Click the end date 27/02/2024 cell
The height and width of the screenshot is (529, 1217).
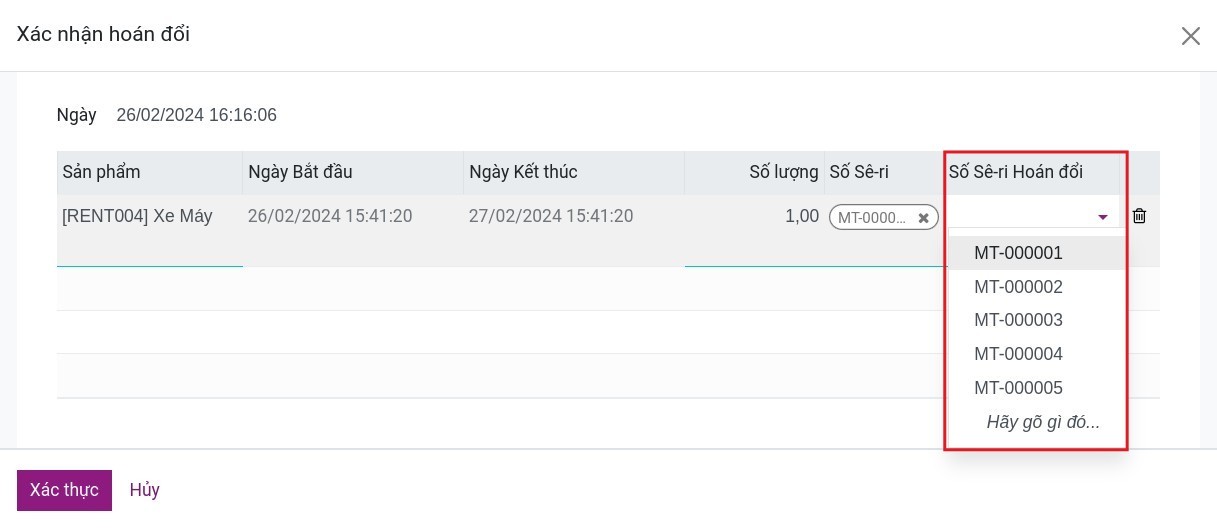click(x=551, y=216)
